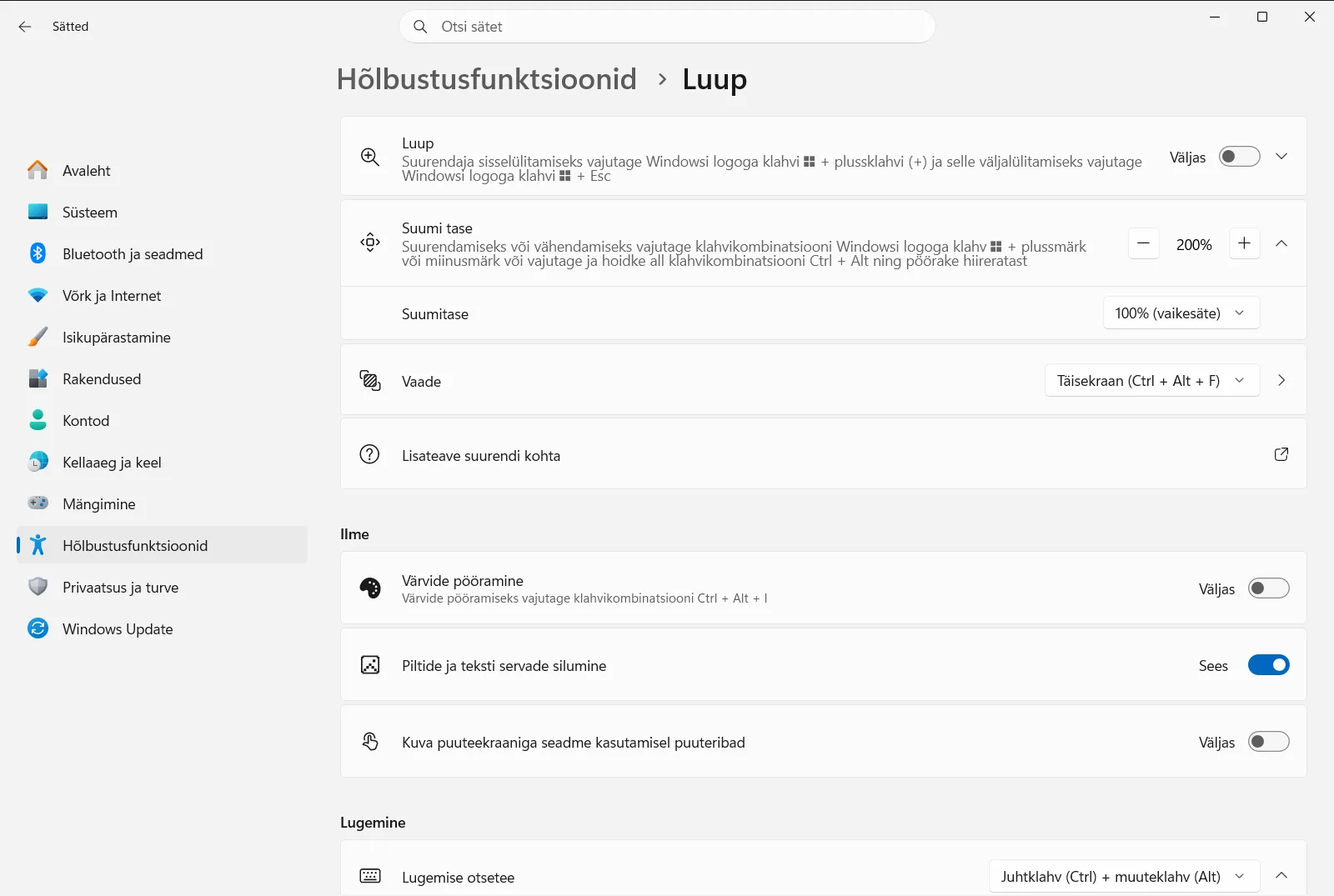
Task: Open Avaleht home icon
Action: coord(38,170)
